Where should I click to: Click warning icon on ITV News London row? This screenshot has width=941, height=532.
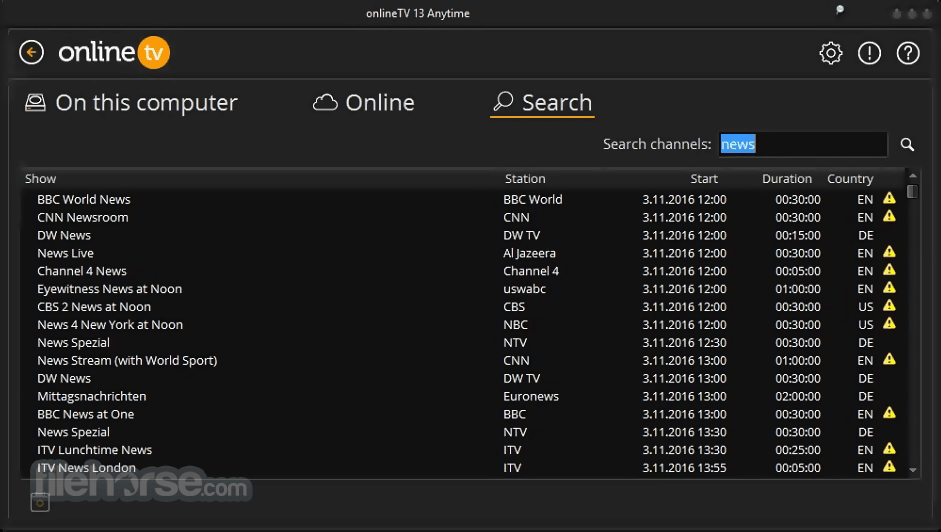(x=889, y=467)
